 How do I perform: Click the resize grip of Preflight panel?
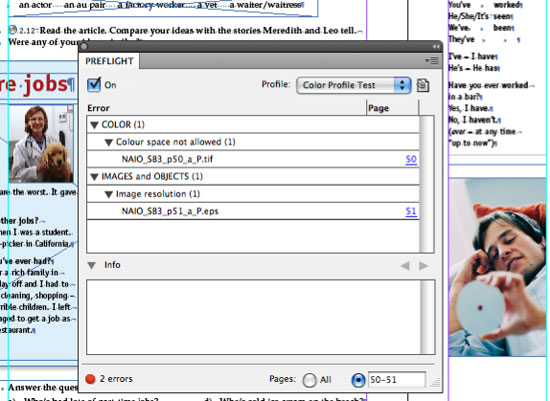435,382
